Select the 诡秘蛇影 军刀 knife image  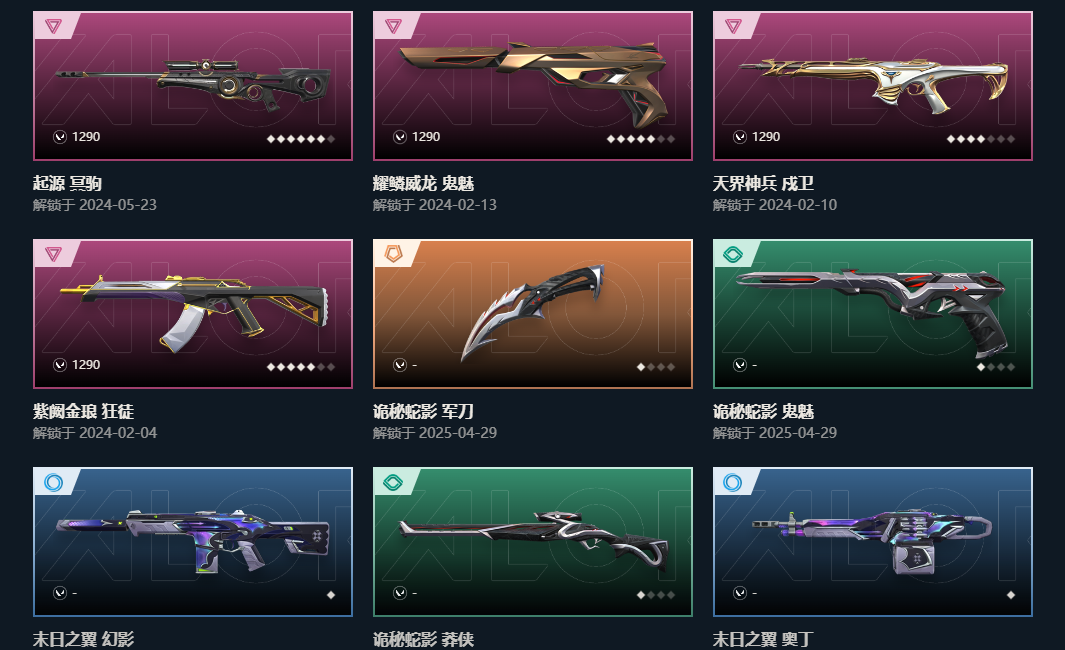tap(533, 309)
